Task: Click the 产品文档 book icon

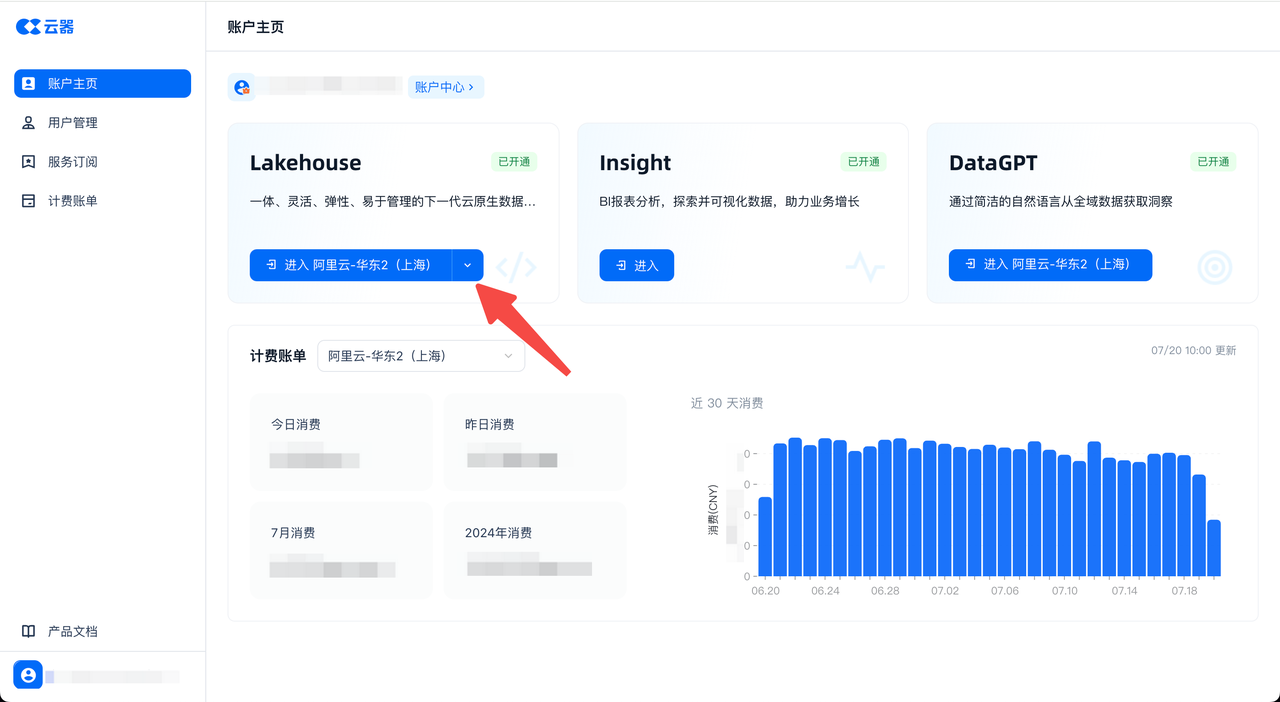Action: tap(29, 632)
